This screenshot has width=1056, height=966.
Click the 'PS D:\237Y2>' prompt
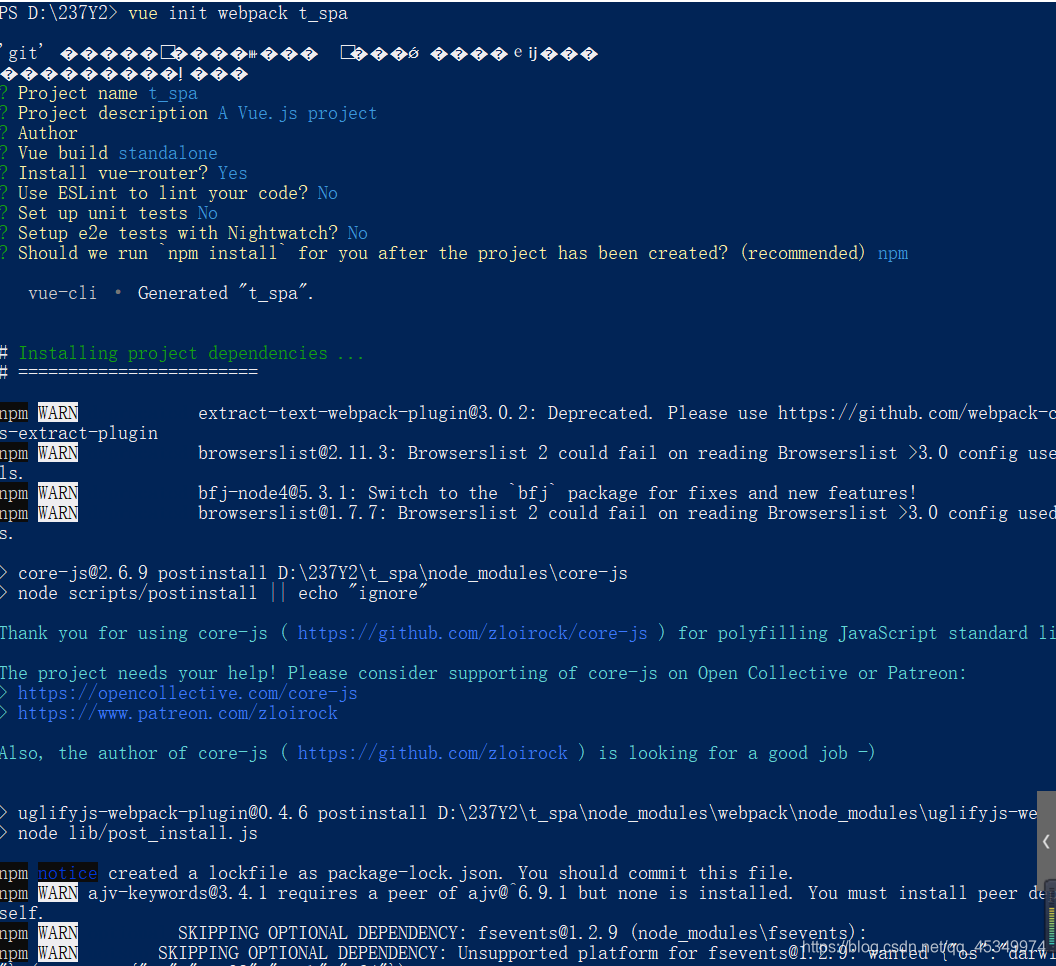pos(59,13)
